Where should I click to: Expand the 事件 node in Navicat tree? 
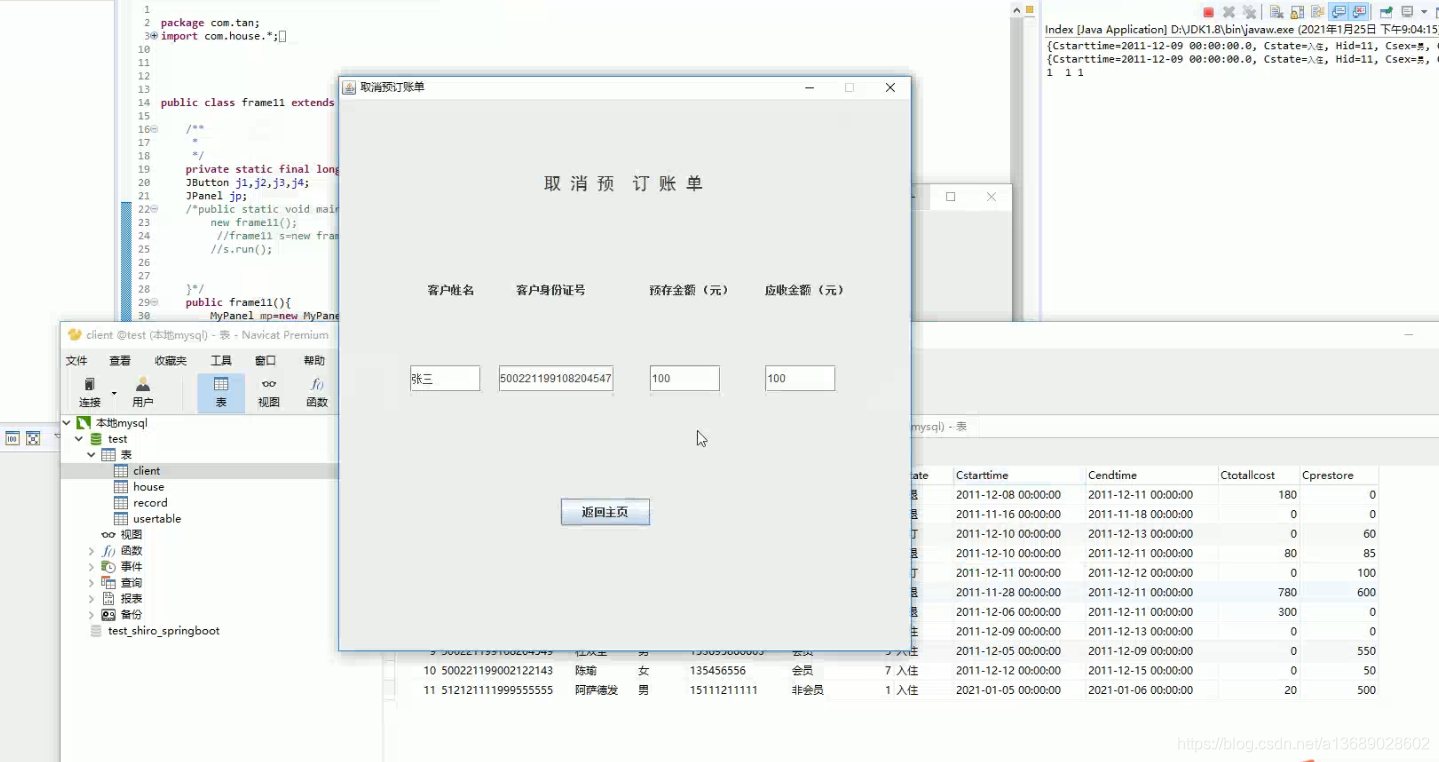91,567
